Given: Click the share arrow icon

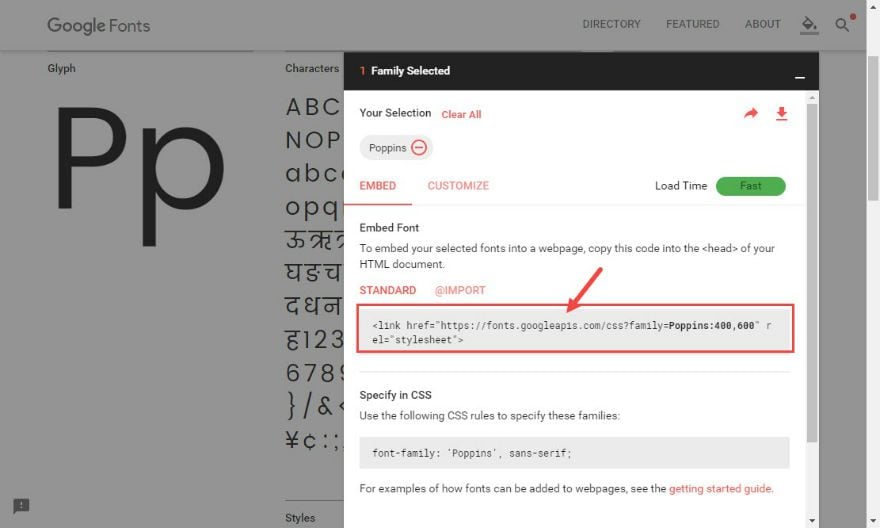Looking at the screenshot, I should [x=751, y=114].
